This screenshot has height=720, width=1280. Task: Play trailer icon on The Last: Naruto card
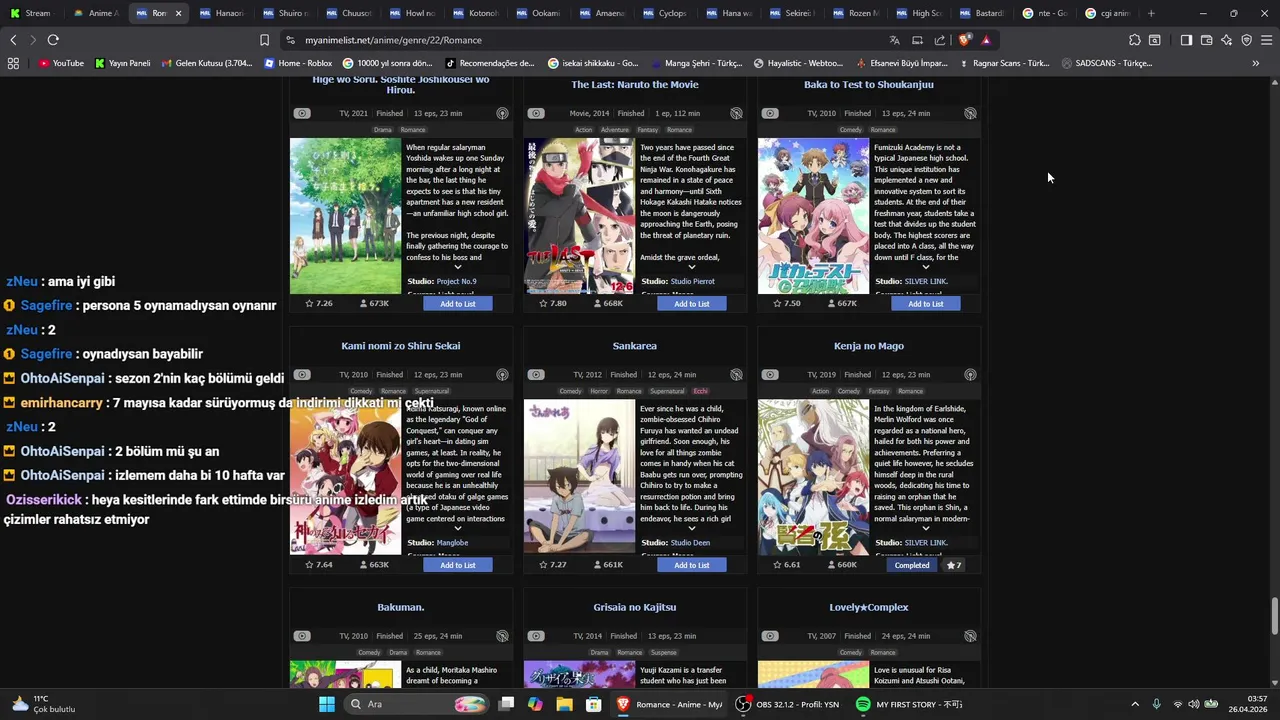pos(536,113)
